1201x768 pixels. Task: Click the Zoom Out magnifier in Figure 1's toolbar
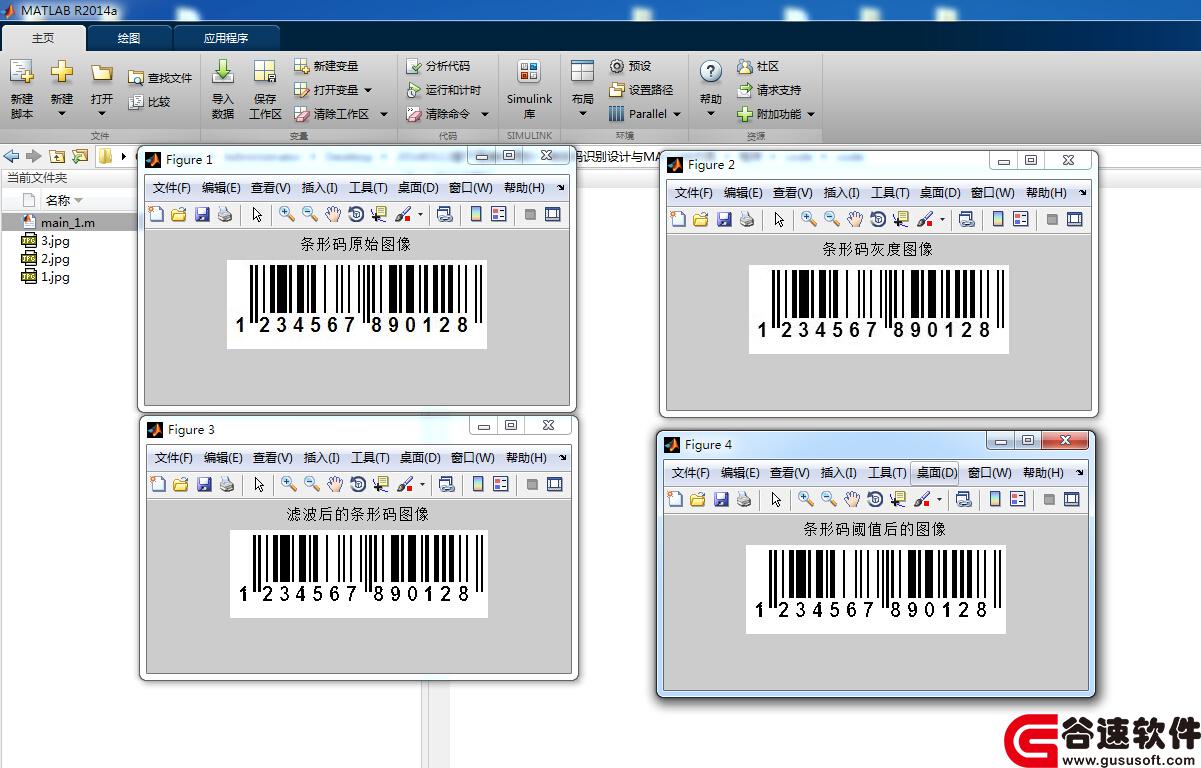click(310, 214)
